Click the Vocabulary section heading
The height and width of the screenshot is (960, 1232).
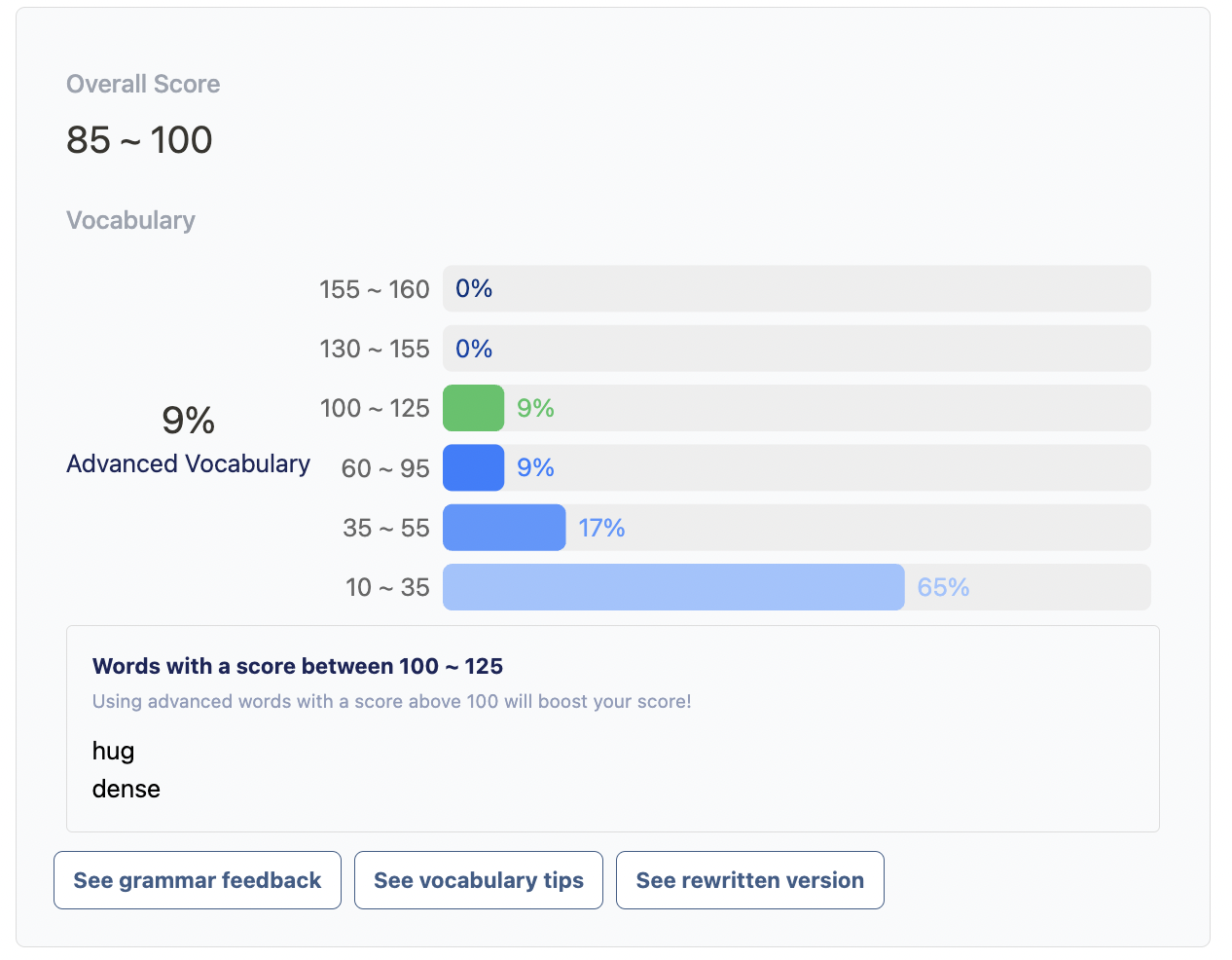[x=130, y=220]
